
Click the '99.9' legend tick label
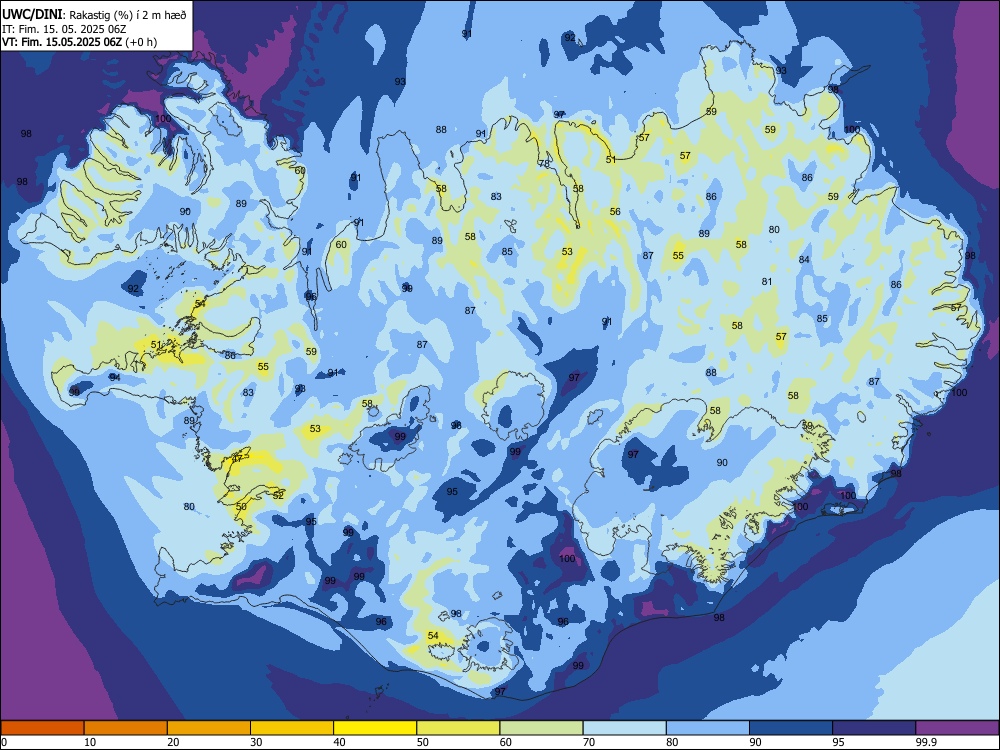pyautogui.click(x=925, y=742)
